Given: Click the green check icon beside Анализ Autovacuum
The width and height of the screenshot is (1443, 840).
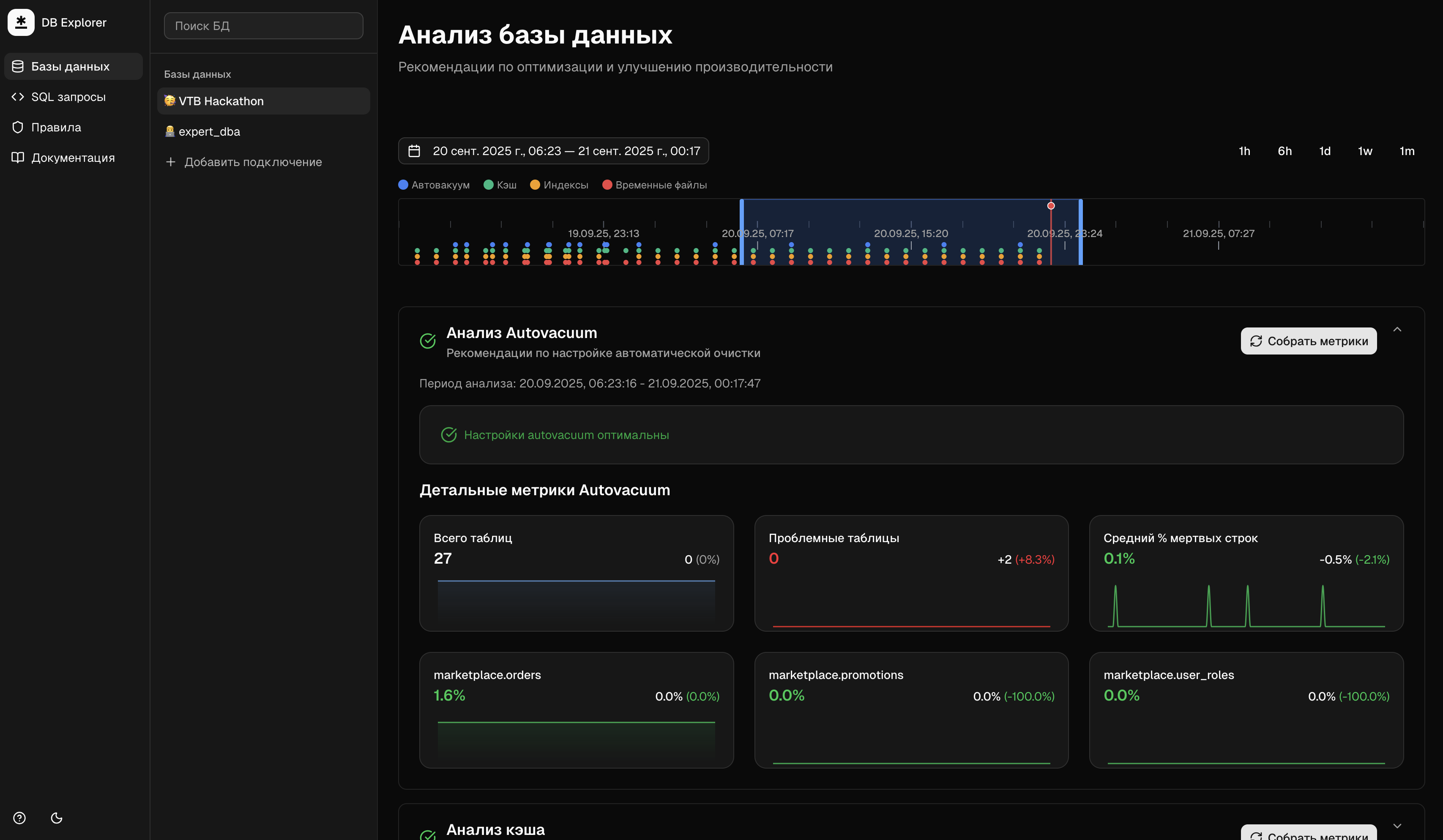Looking at the screenshot, I should (428, 341).
